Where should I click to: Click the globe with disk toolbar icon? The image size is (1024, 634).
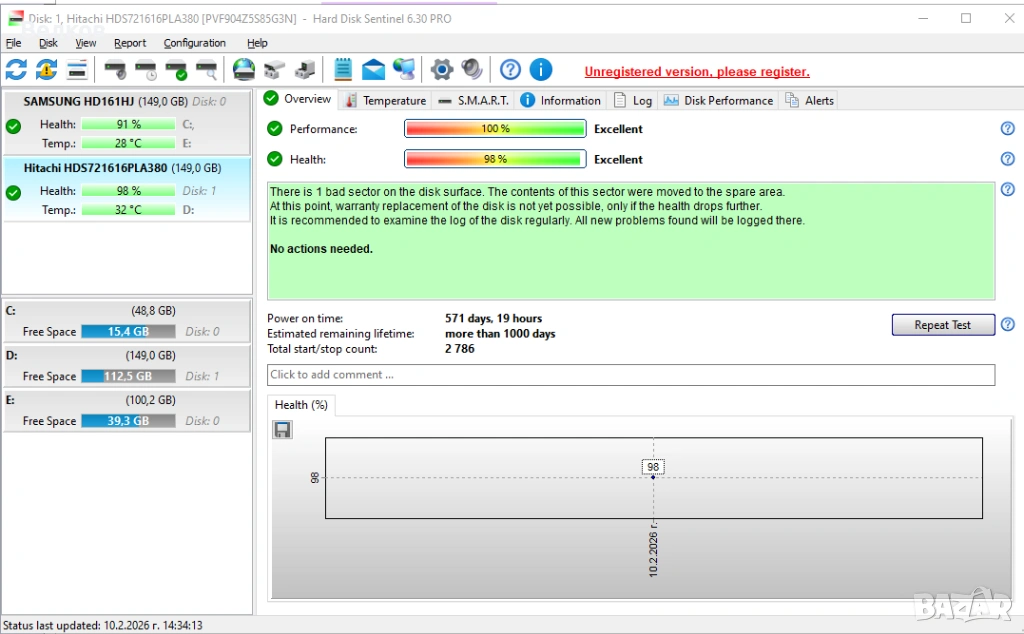click(244, 69)
